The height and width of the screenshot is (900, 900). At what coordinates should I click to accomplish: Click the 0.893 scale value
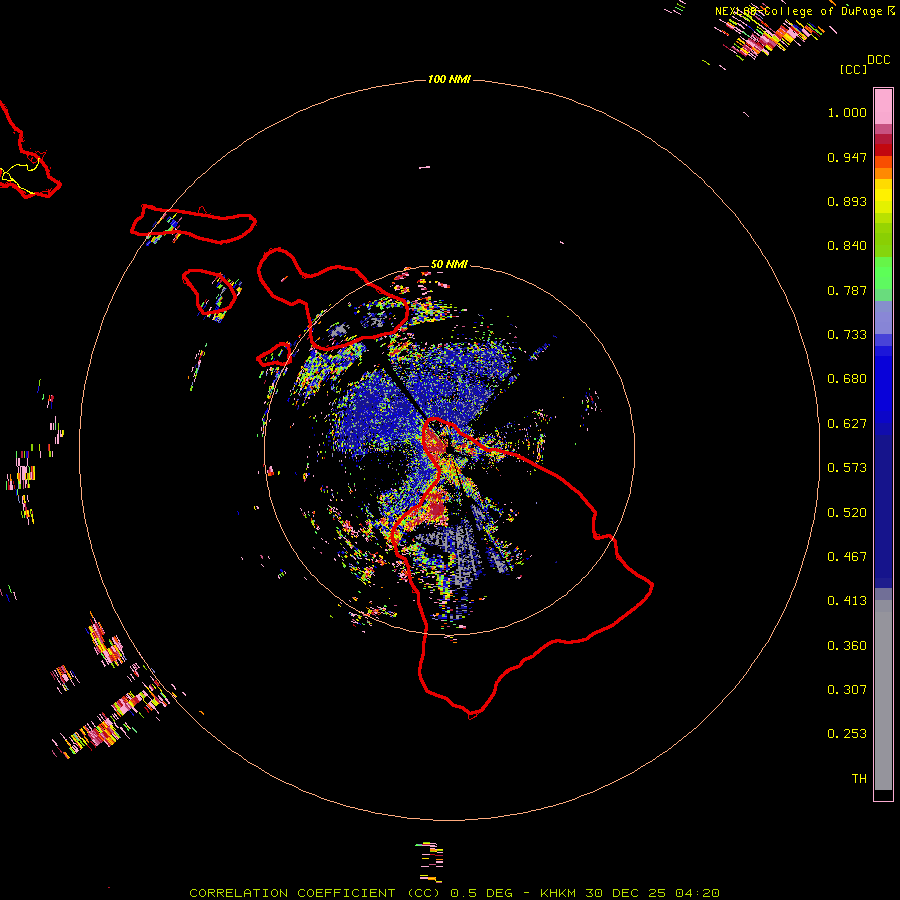tap(847, 201)
